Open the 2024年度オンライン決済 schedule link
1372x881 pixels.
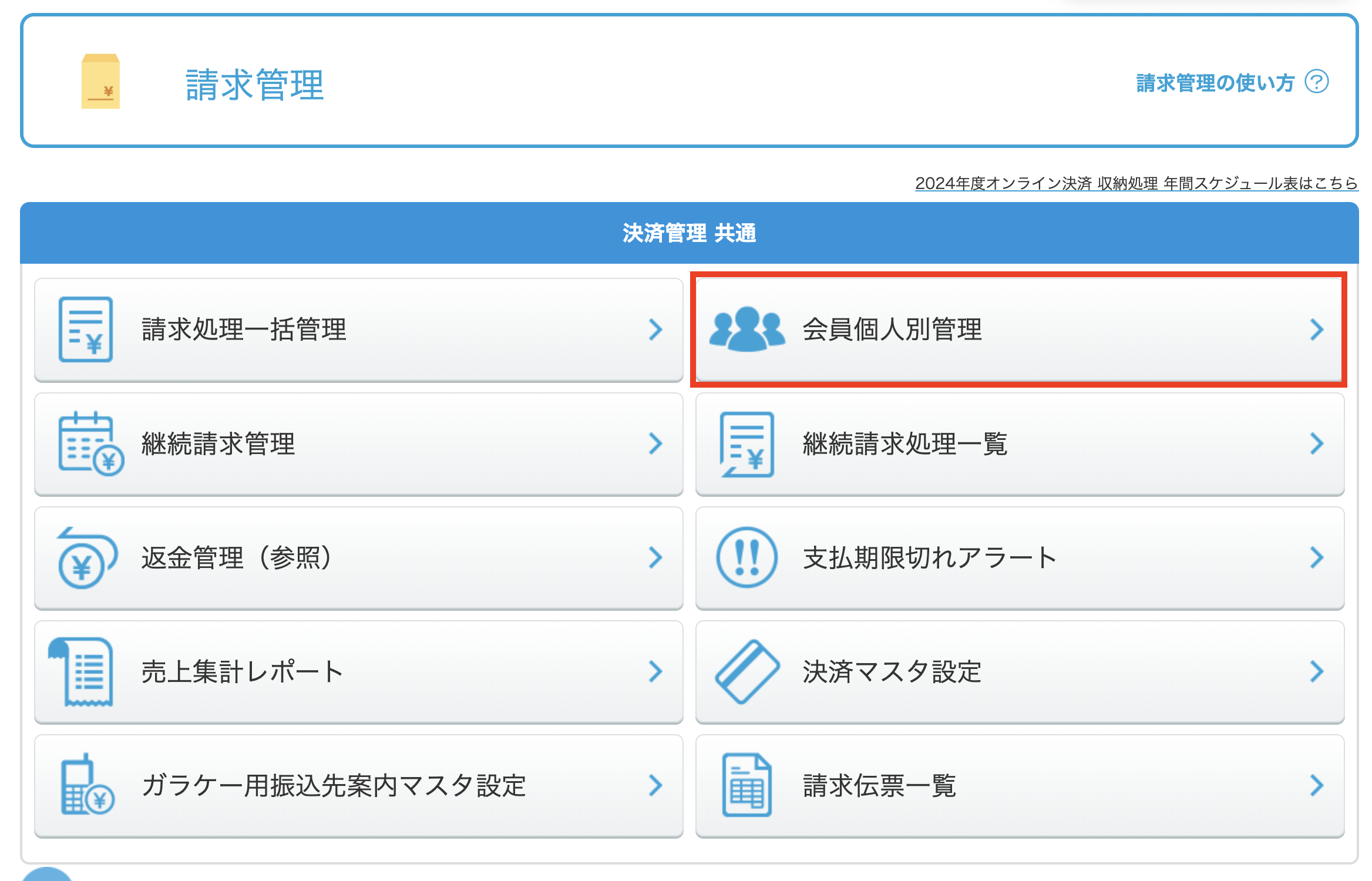tap(1136, 183)
